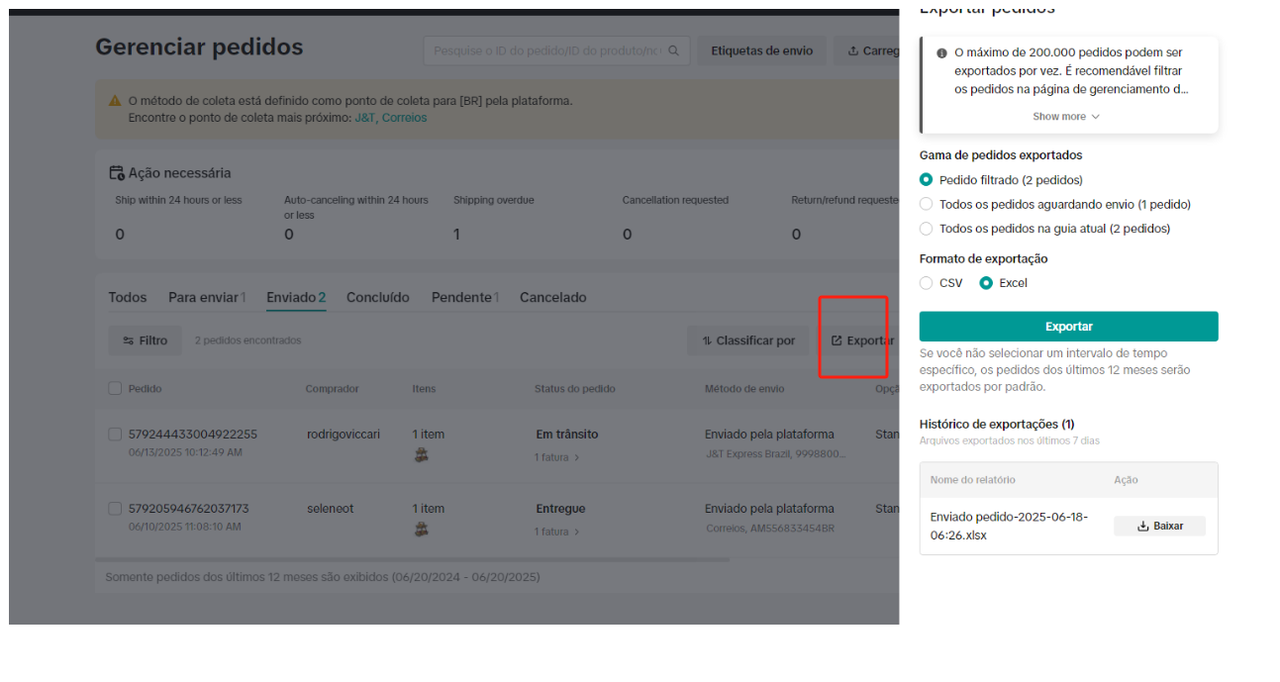Image resolution: width=1280 pixels, height=682 pixels.
Task: Expand 1 fatura for Entregue order
Action: click(557, 531)
